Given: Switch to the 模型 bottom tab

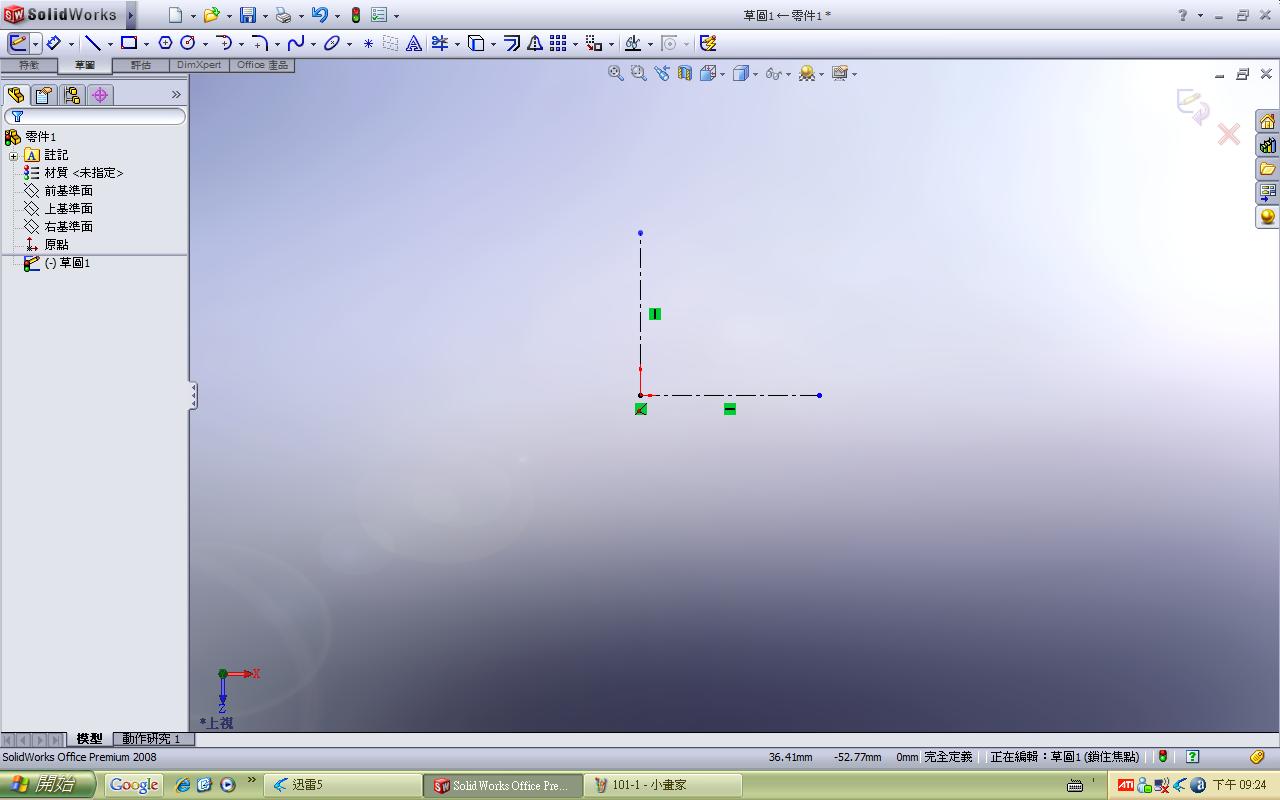Looking at the screenshot, I should (89, 739).
